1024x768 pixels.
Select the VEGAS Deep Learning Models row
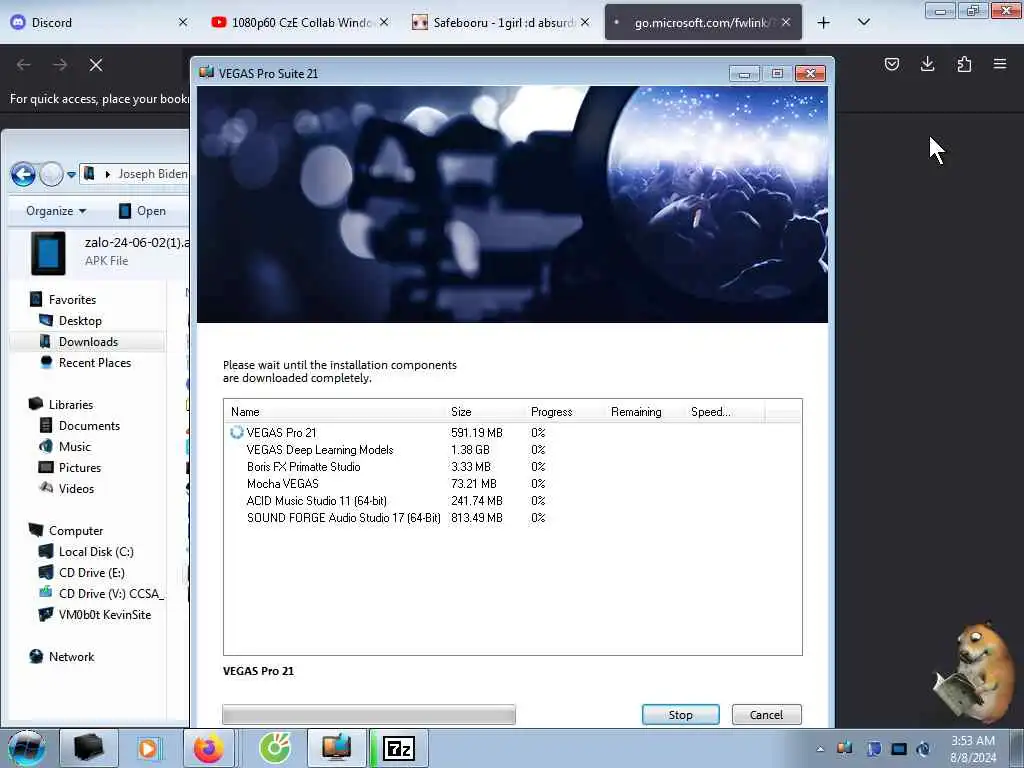point(513,449)
